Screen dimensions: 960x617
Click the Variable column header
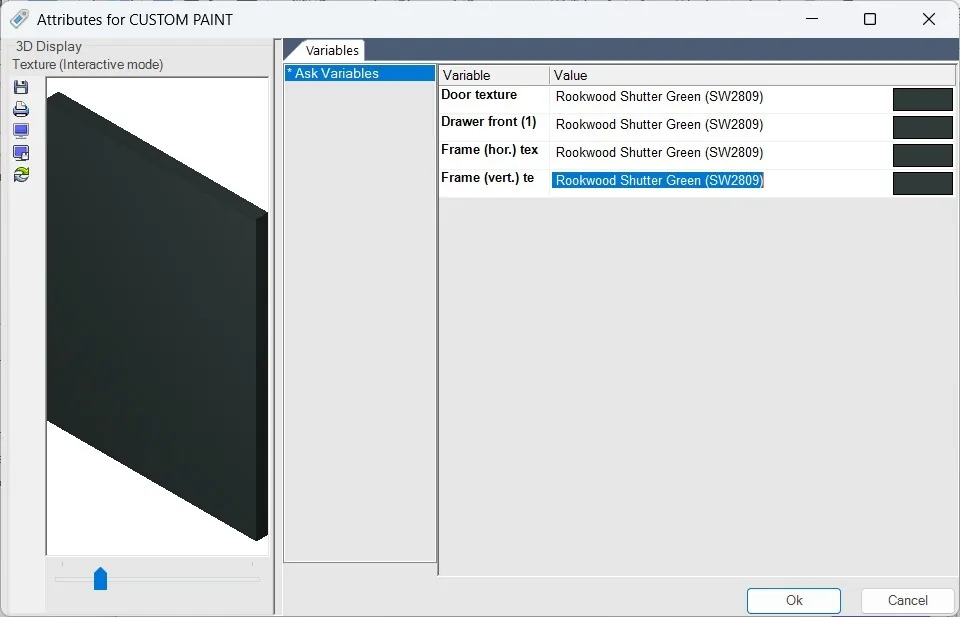(493, 75)
